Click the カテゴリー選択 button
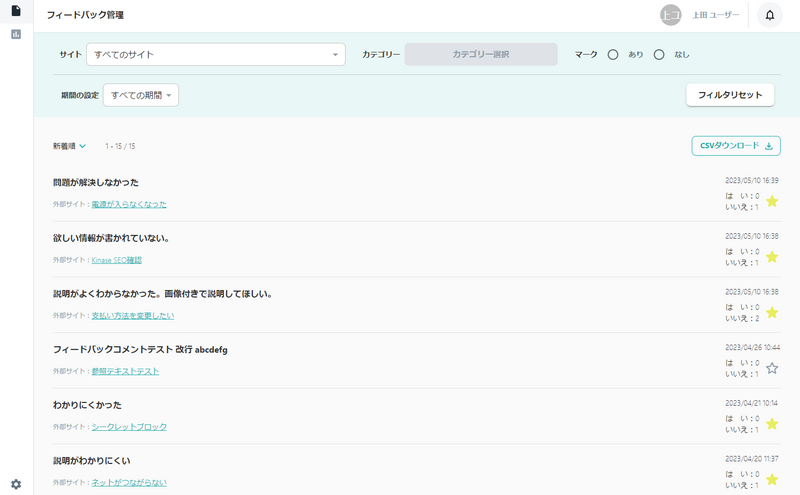This screenshot has width=800, height=495. coord(480,55)
